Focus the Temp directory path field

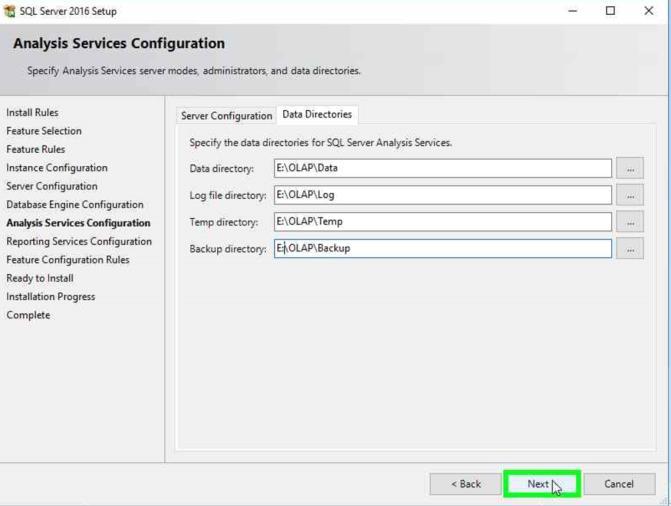(x=442, y=222)
